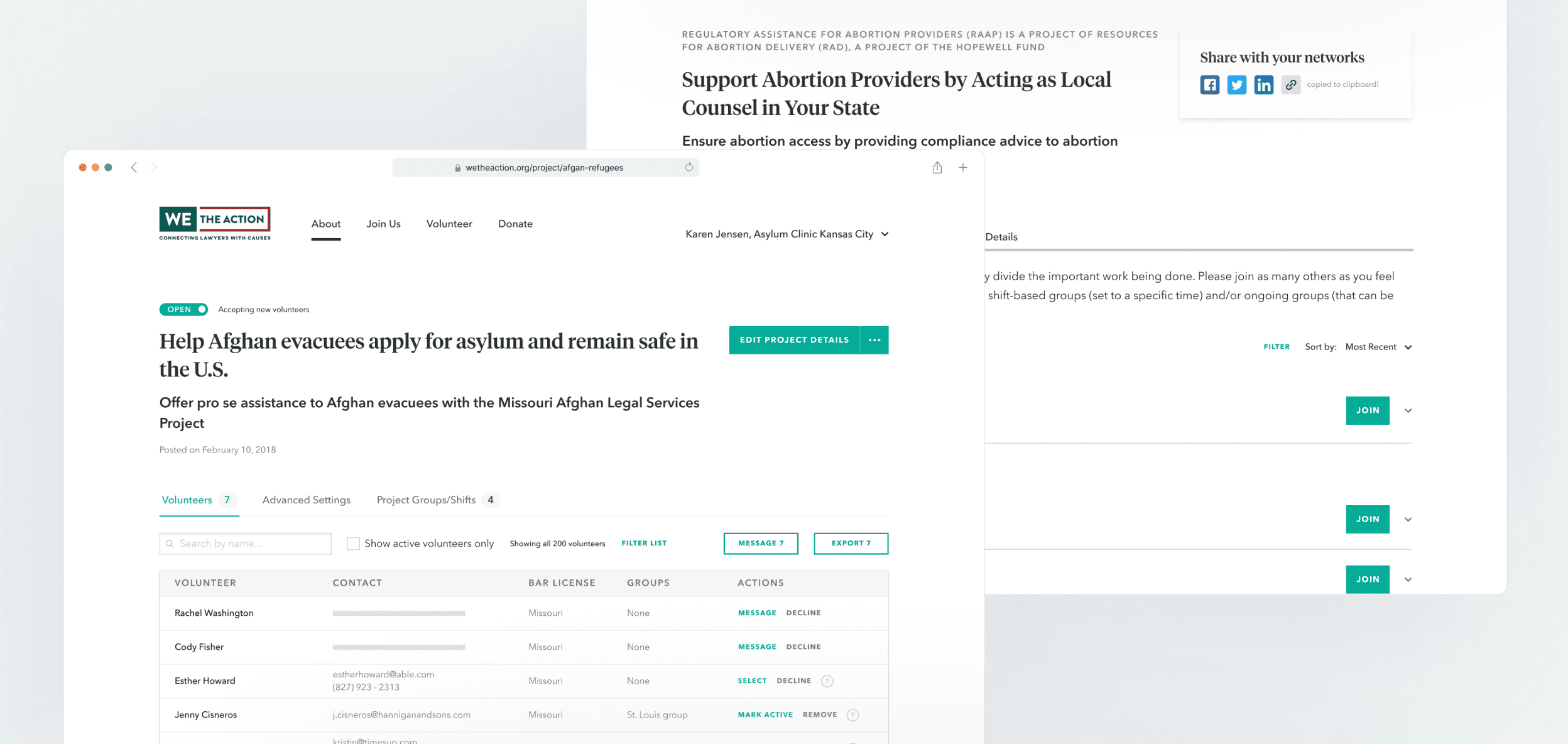Copy the project link using the link icon
This screenshot has width=1568, height=744.
(1290, 84)
